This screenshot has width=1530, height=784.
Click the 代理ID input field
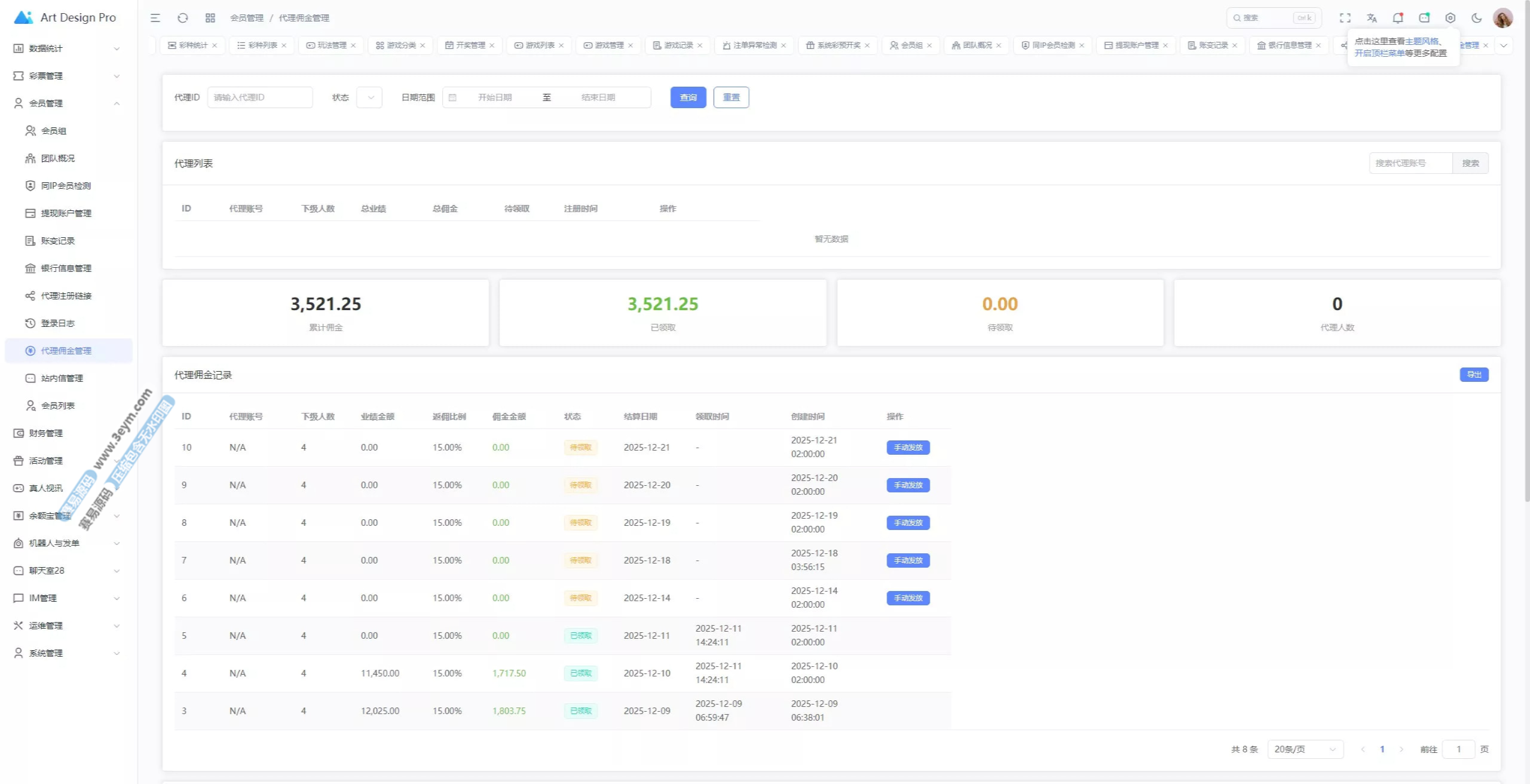pyautogui.click(x=260, y=97)
